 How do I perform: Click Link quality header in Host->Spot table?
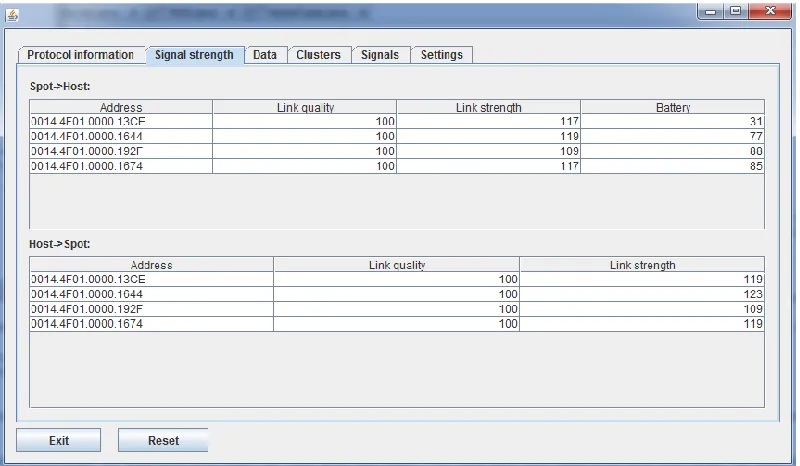[397, 265]
